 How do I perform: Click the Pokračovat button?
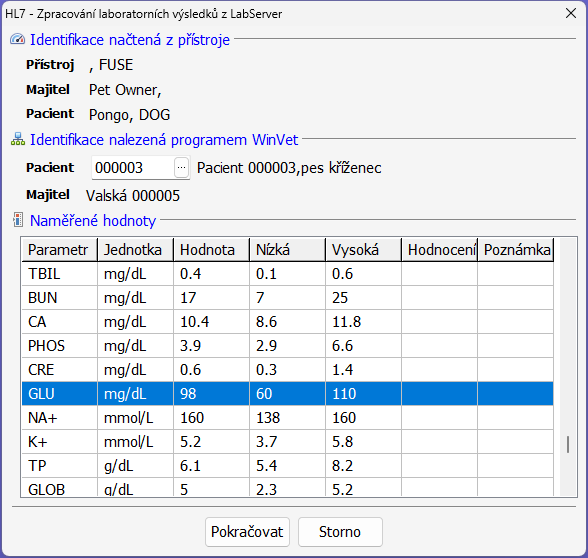click(247, 532)
